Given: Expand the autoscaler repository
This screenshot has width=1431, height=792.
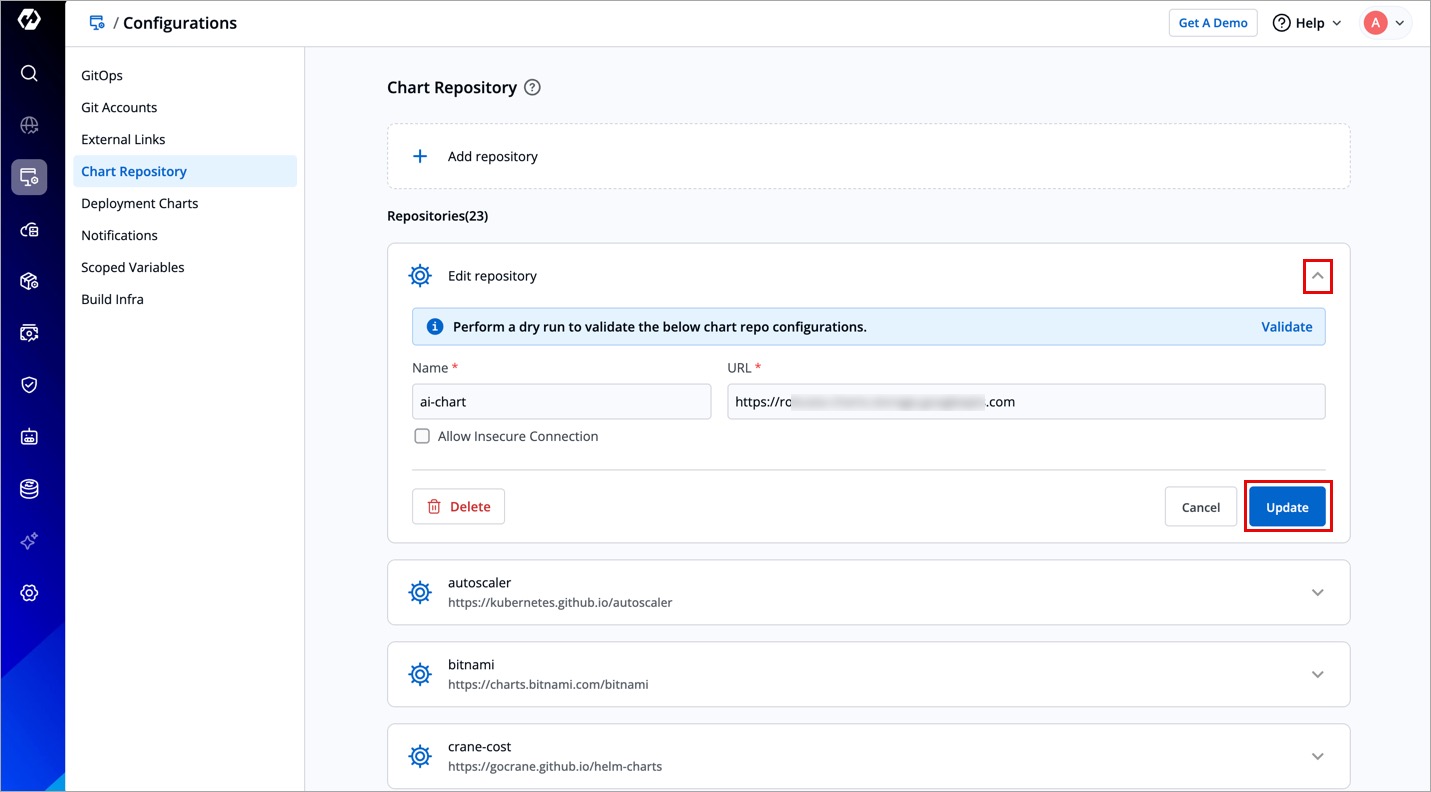Looking at the screenshot, I should tap(1317, 592).
